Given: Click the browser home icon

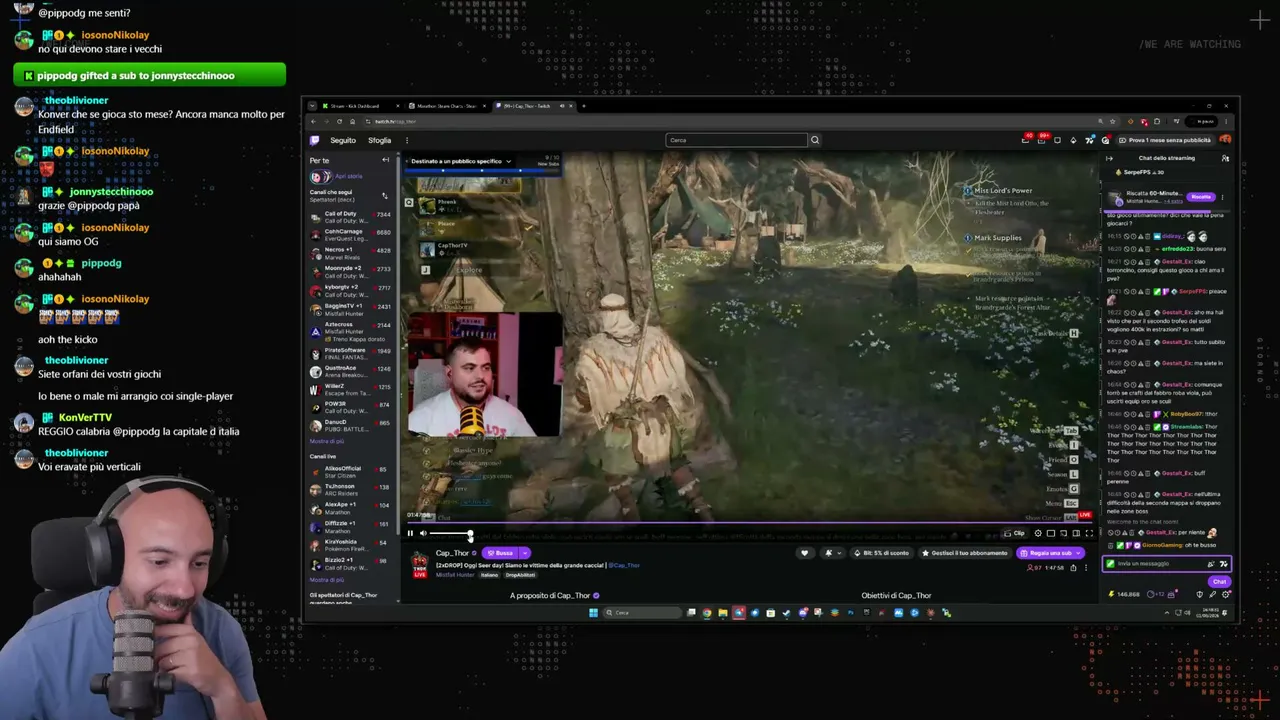Looking at the screenshot, I should pyautogui.click(x=352, y=122).
